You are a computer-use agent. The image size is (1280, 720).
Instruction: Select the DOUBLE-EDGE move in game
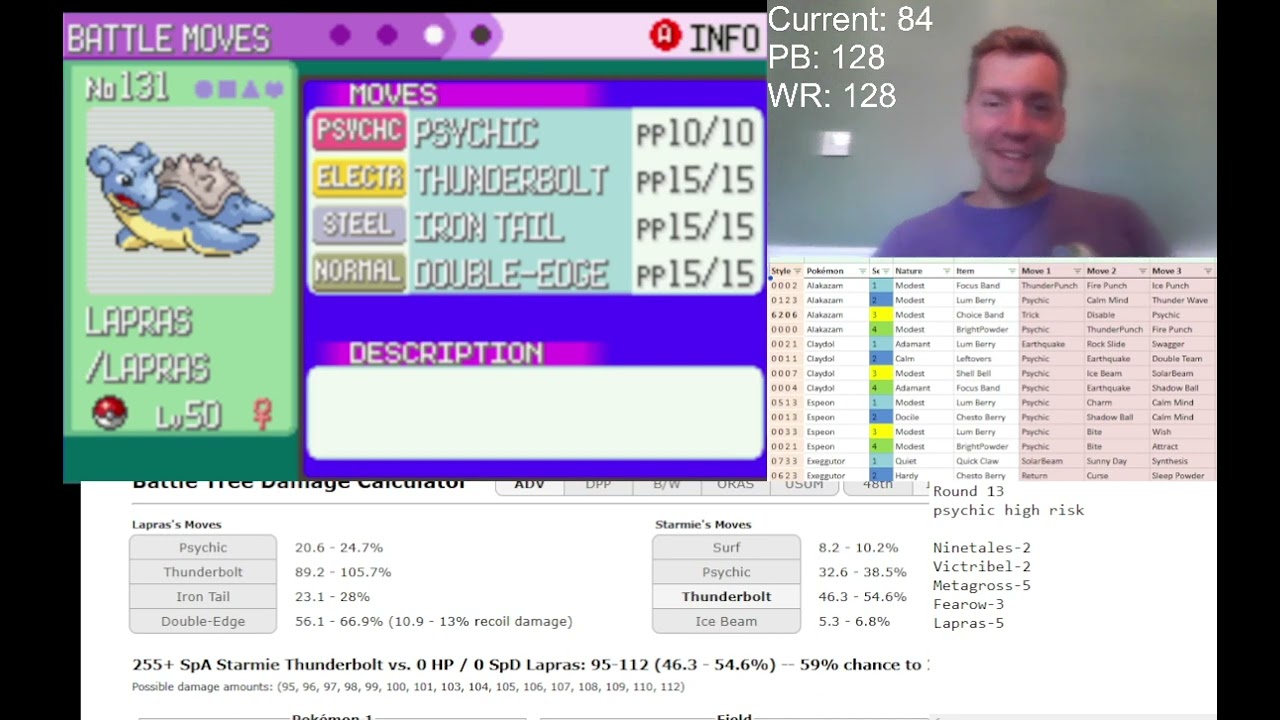[x=511, y=274]
